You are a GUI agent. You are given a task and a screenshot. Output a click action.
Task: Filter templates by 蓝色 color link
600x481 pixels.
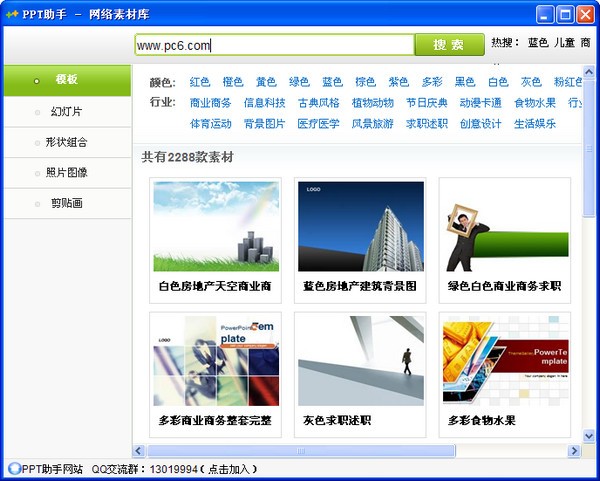pos(332,82)
